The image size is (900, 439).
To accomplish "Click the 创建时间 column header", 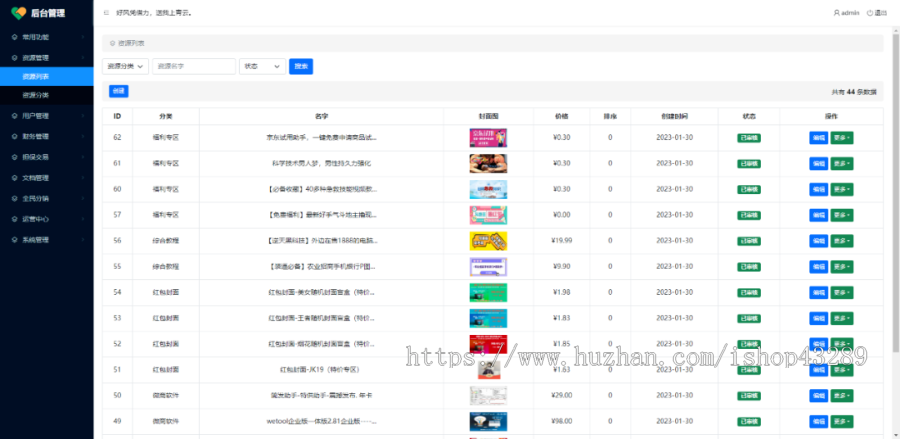I will click(x=674, y=116).
